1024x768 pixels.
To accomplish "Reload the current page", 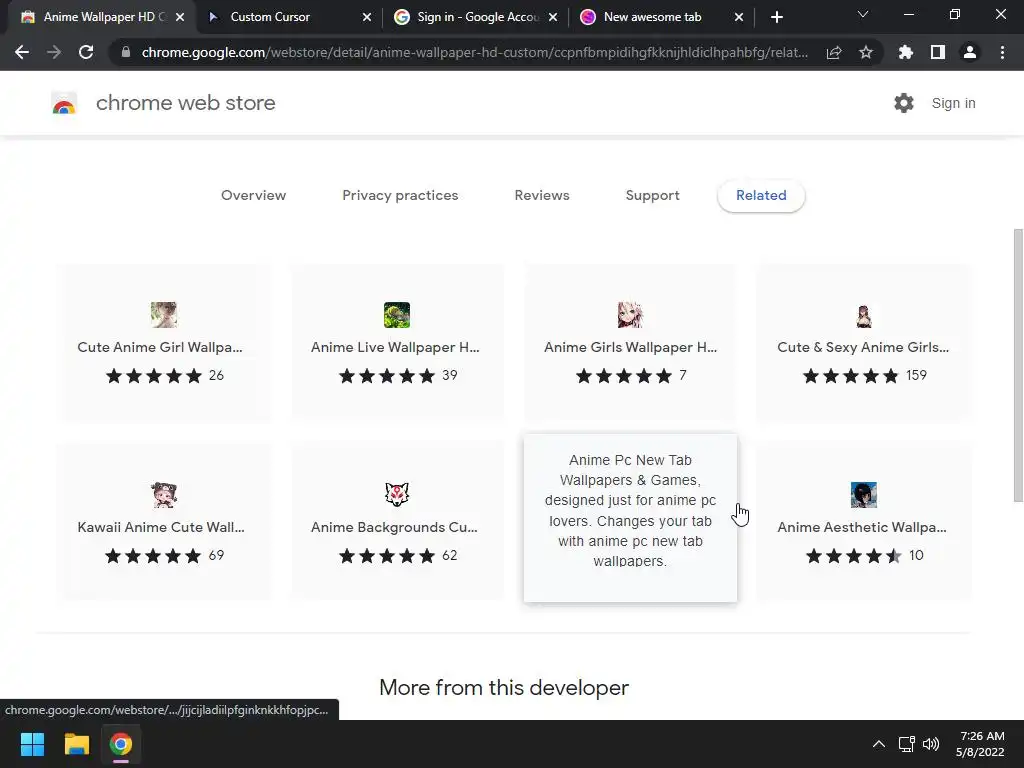I will [86, 52].
